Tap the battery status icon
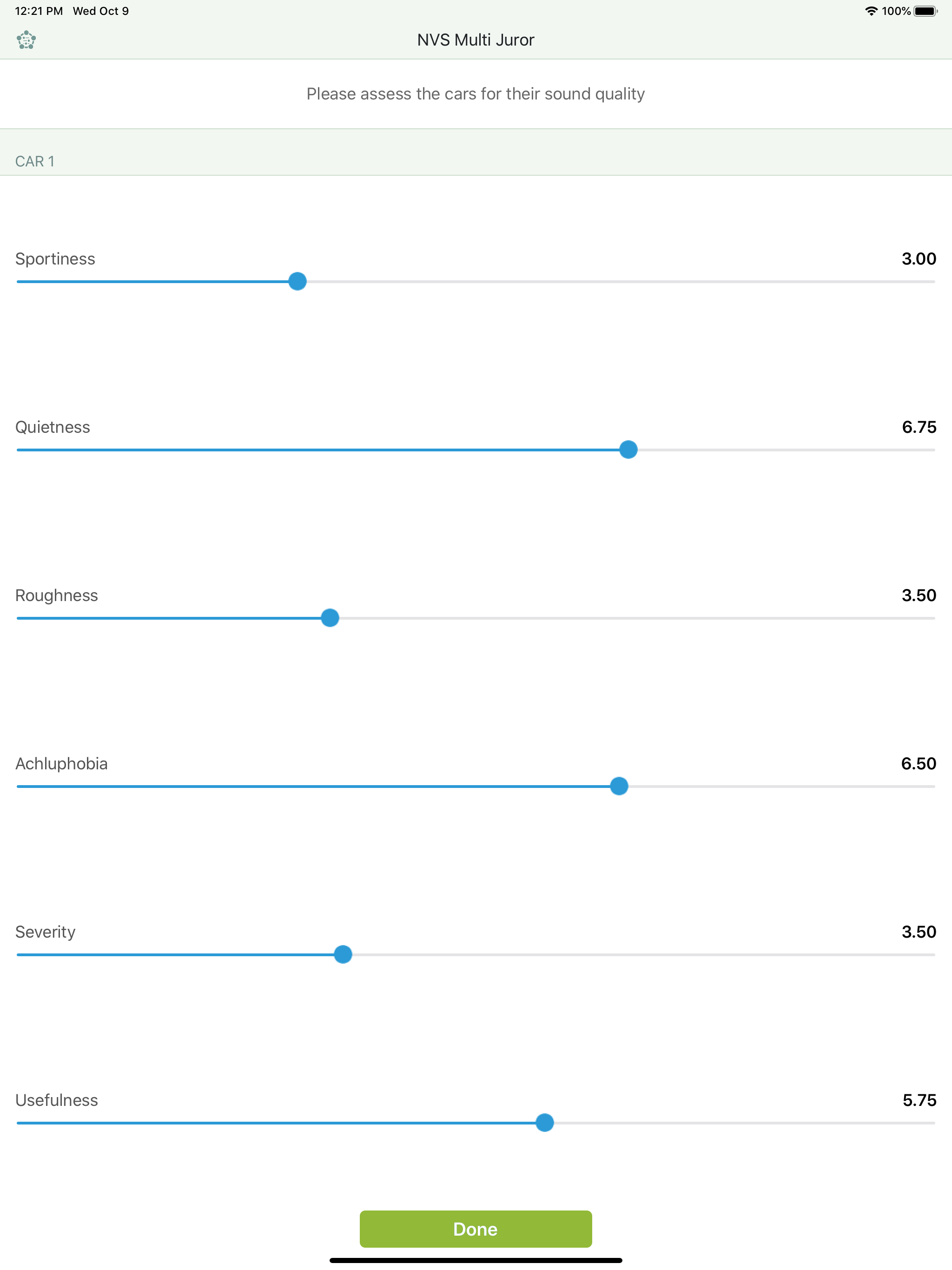Screen dimensions: 952x1270 tap(925, 11)
